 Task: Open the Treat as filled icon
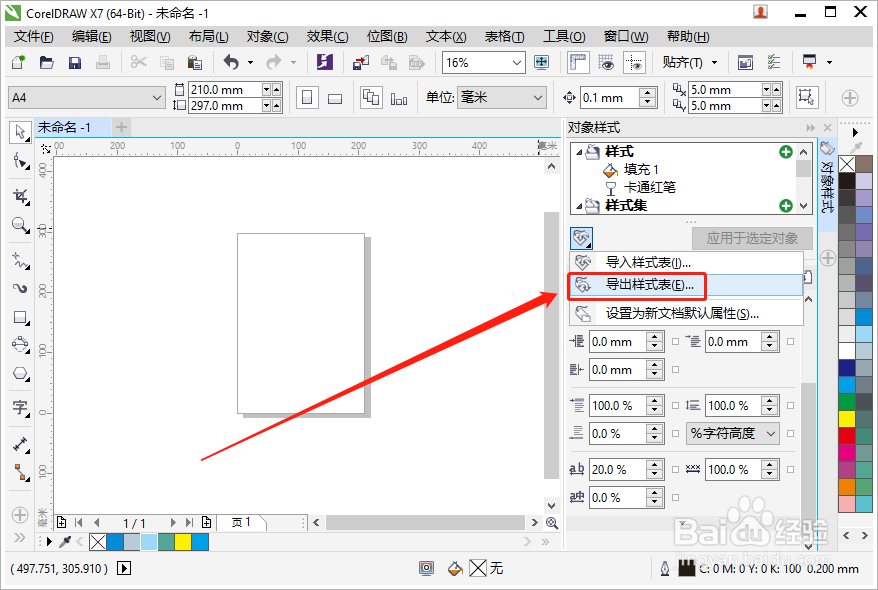pyautogui.click(x=806, y=98)
